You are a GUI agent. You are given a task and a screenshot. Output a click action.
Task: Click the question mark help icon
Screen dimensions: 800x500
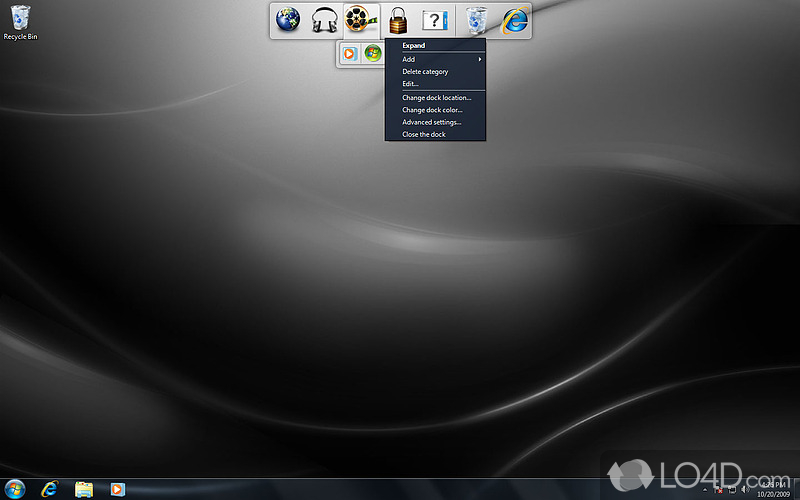pyautogui.click(x=433, y=20)
